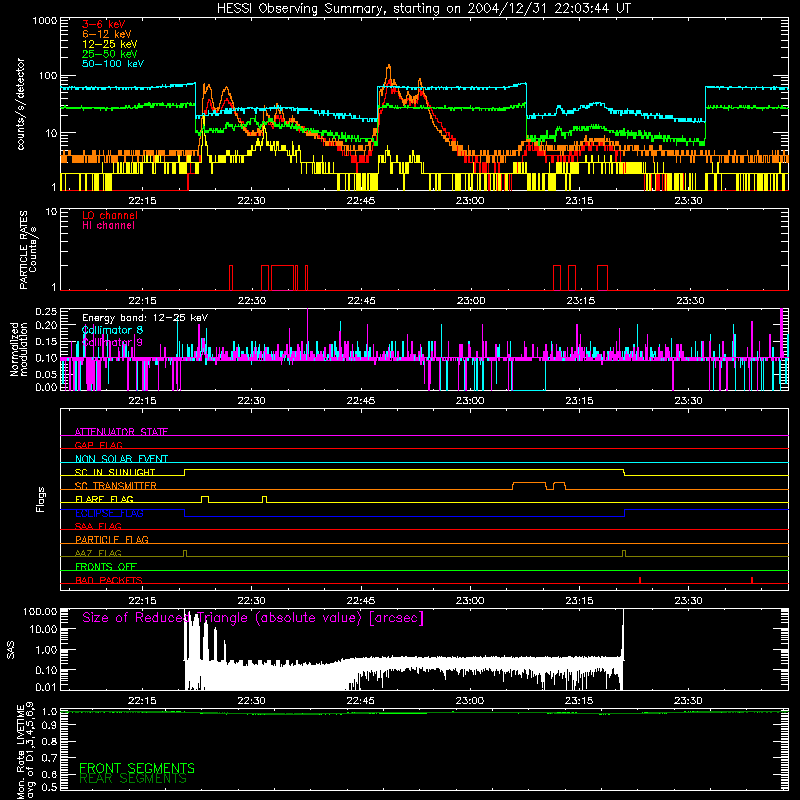Image resolution: width=800 pixels, height=800 pixels.
Task: Click the 0.25 value on modulation axis
Action: click(46, 312)
